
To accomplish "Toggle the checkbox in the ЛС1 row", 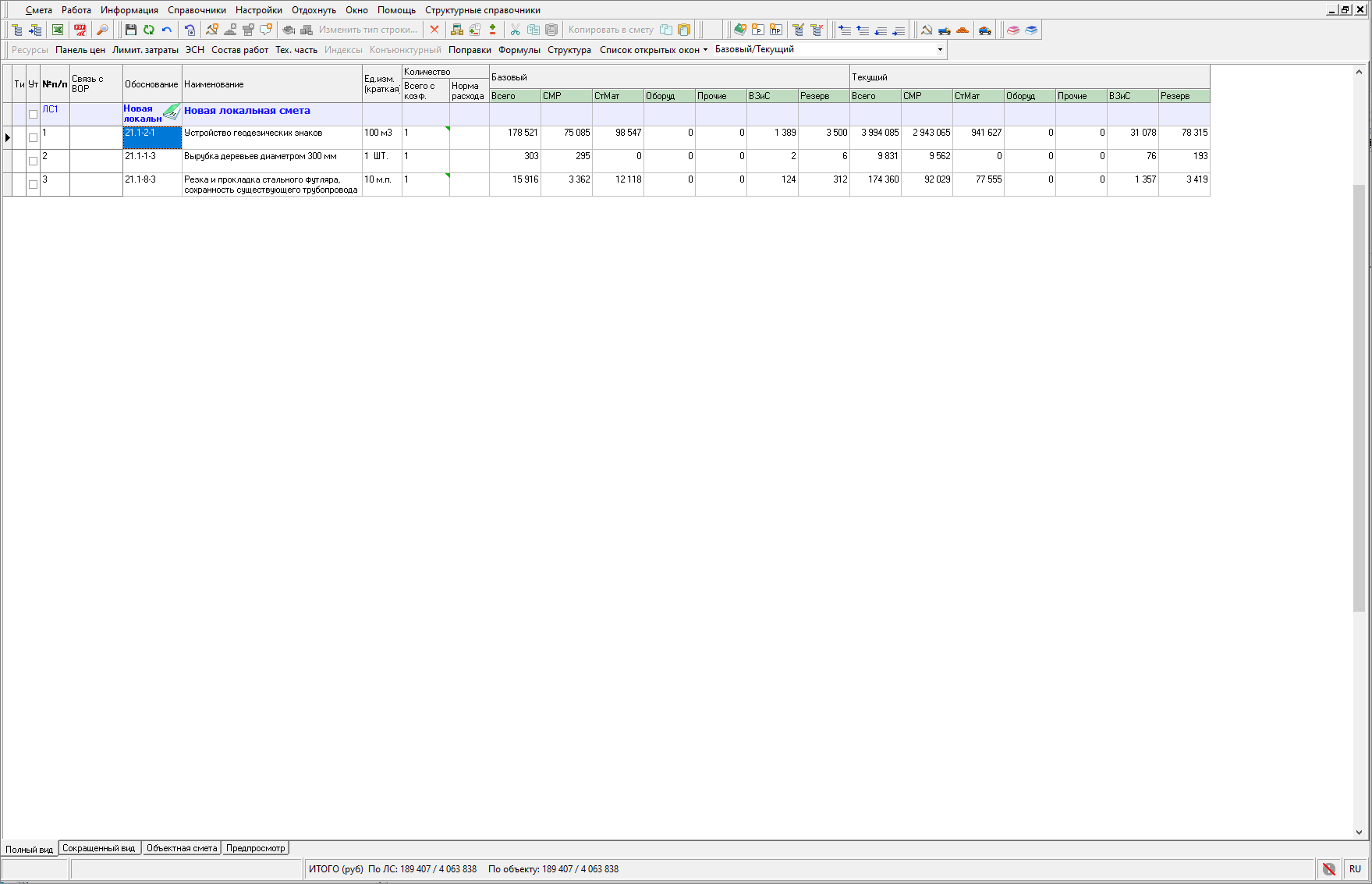I will pos(33,115).
